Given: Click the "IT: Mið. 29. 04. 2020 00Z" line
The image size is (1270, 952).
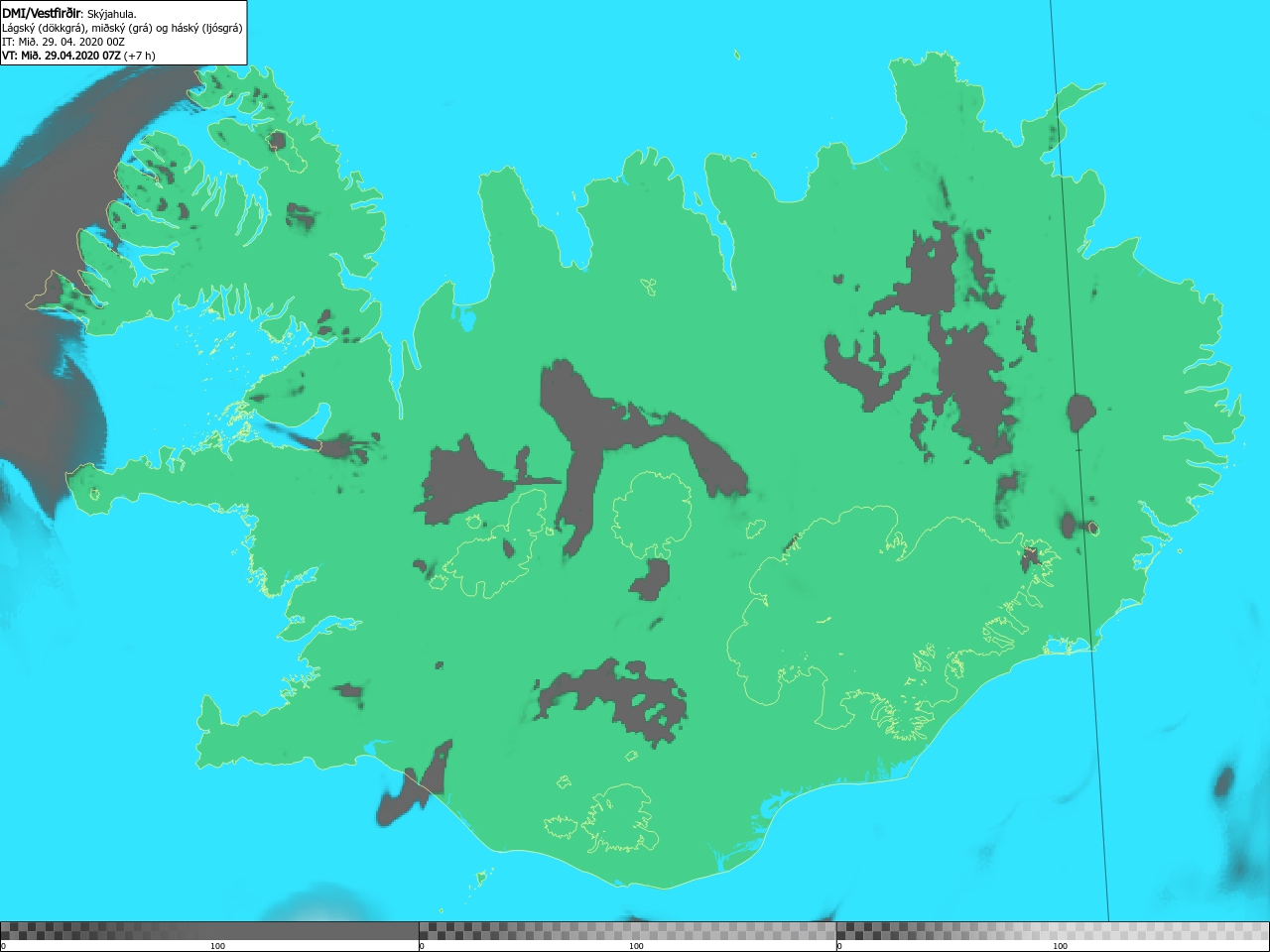Looking at the screenshot, I should click(x=63, y=42).
